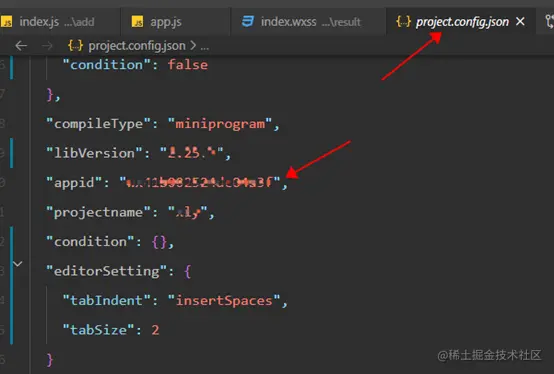Switch to the index.js add tab

coord(57,22)
